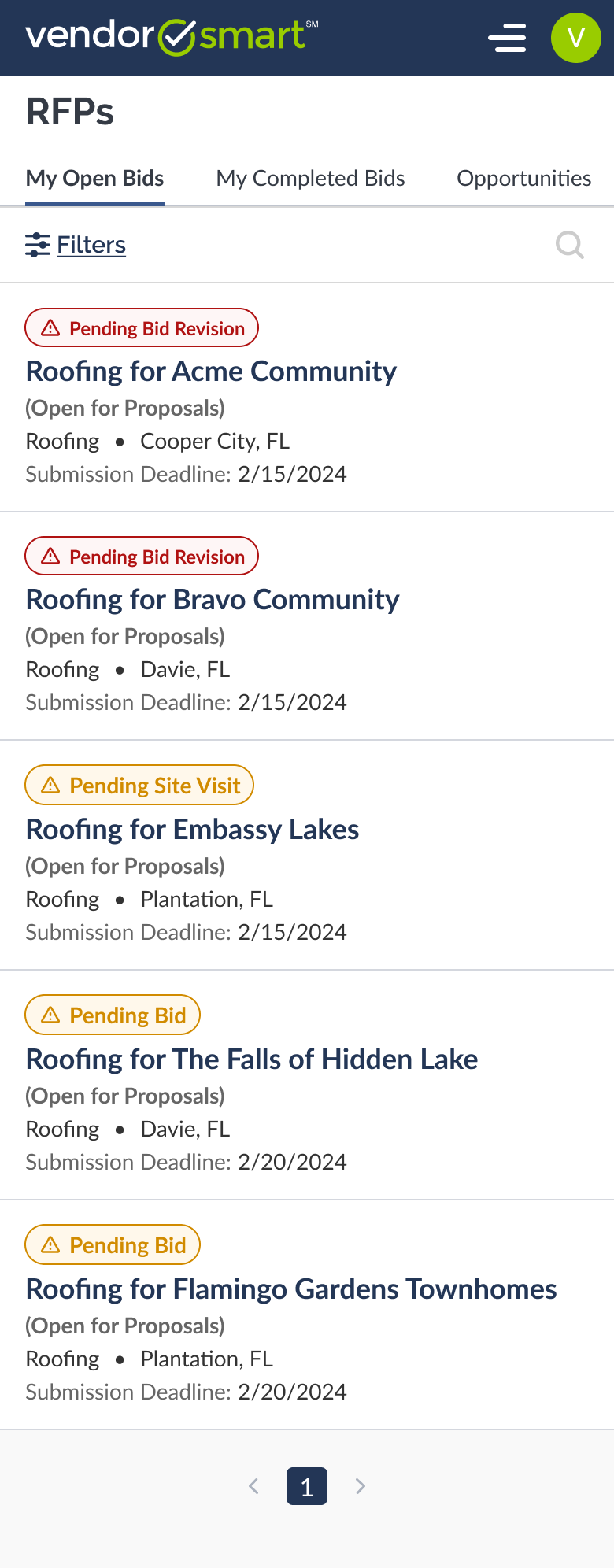Open the Opportunities tab
614x1568 pixels.
tap(523, 179)
